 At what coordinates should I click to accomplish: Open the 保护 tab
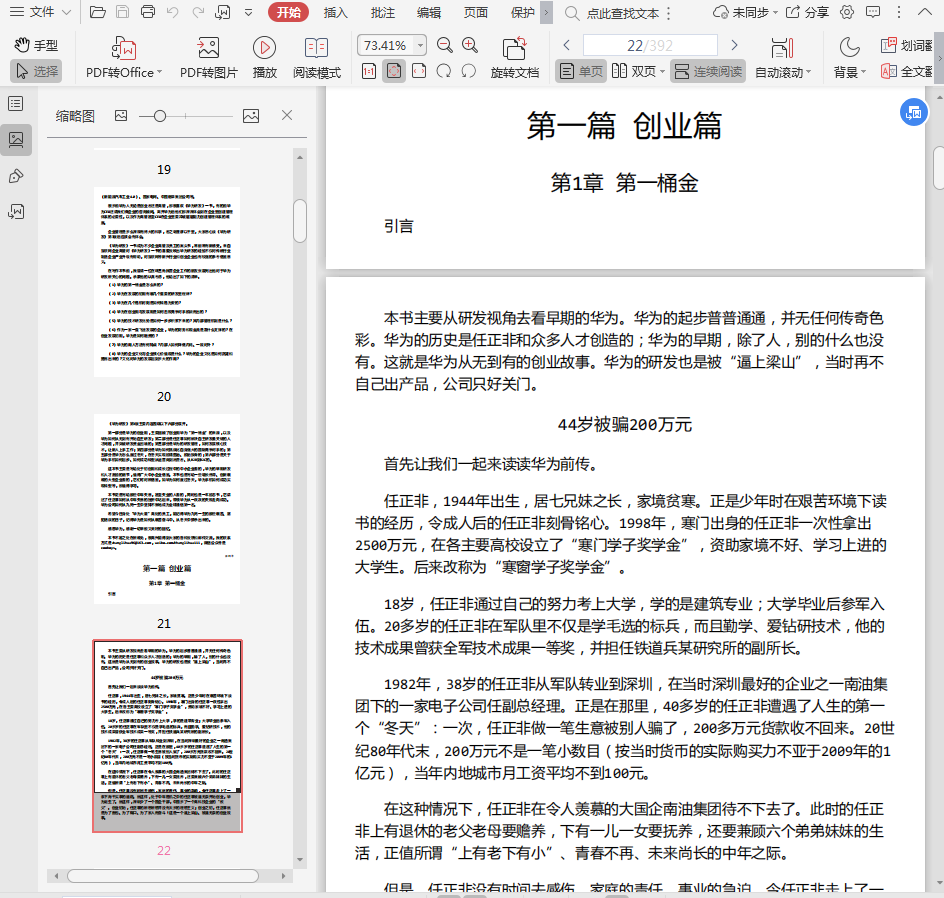[x=522, y=12]
